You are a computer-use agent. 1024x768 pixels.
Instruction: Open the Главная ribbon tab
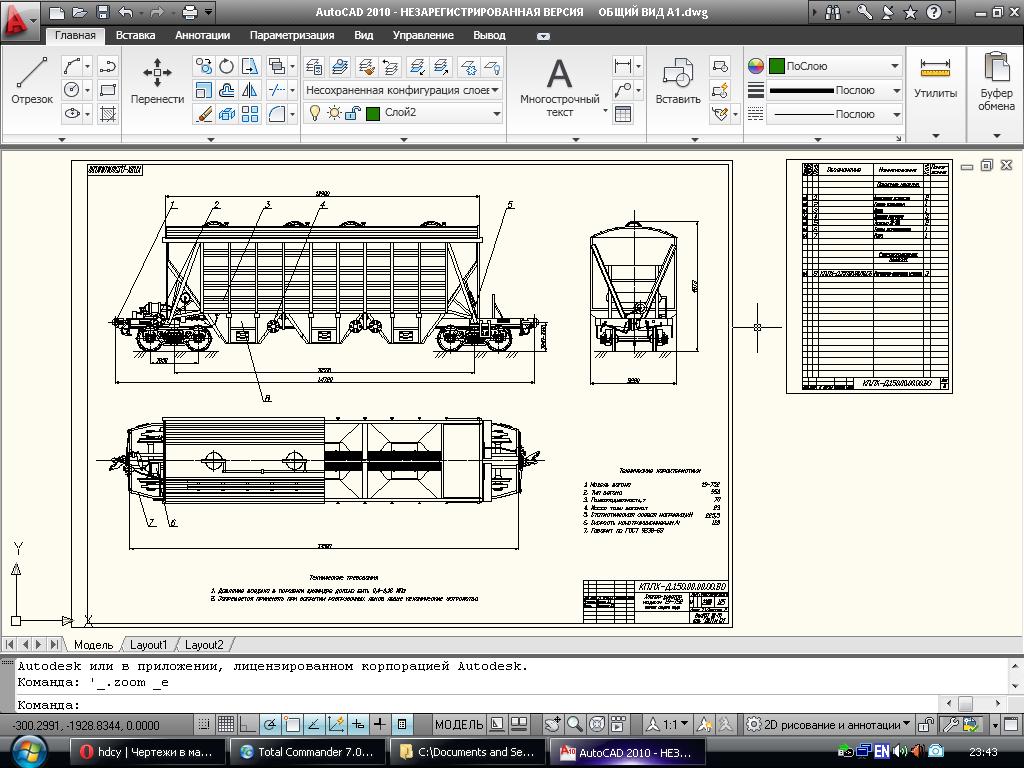point(75,35)
